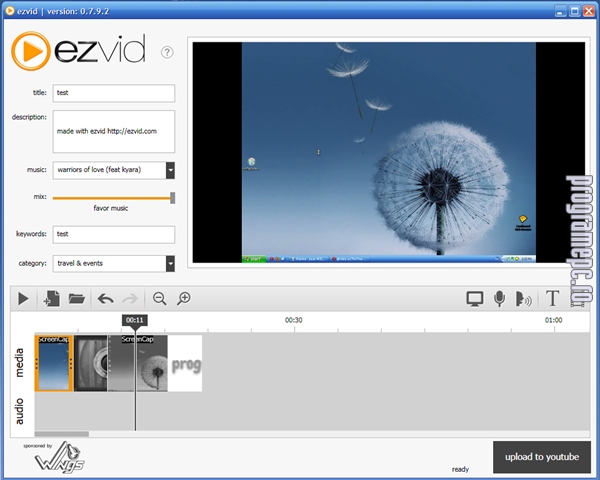Open the Wings sponsor logo
600x480 pixels.
[x=59, y=458]
